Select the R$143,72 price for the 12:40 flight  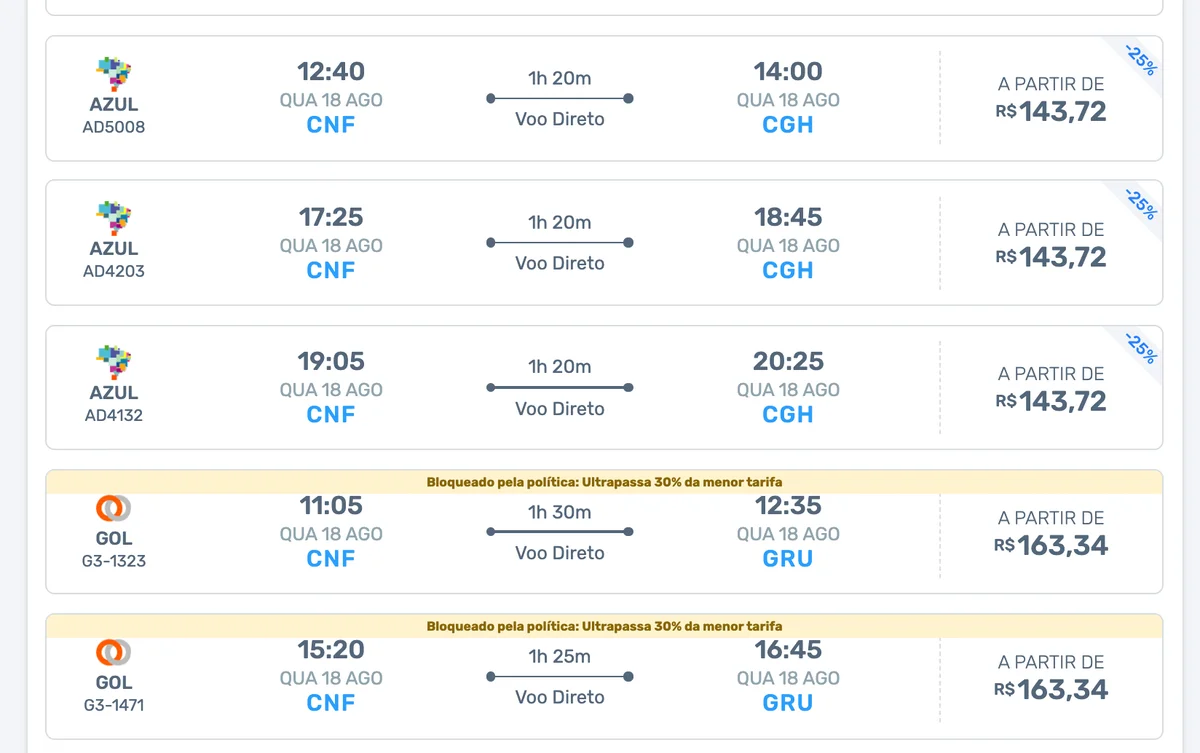coord(1051,112)
